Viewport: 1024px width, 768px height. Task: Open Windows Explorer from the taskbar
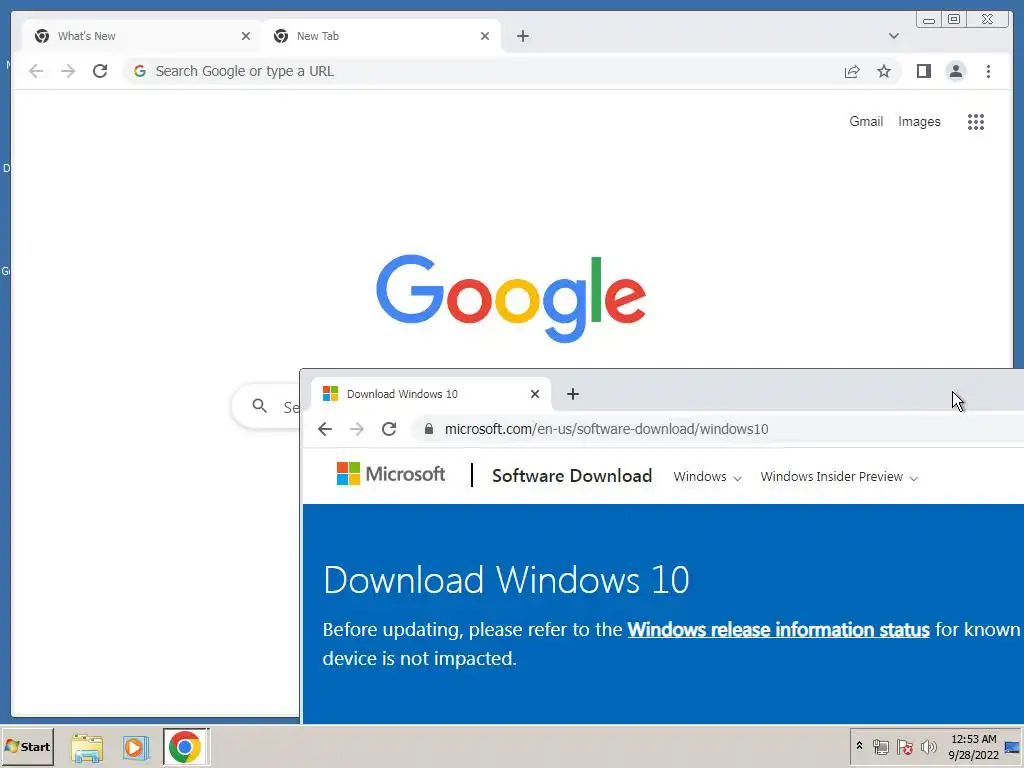[87, 747]
